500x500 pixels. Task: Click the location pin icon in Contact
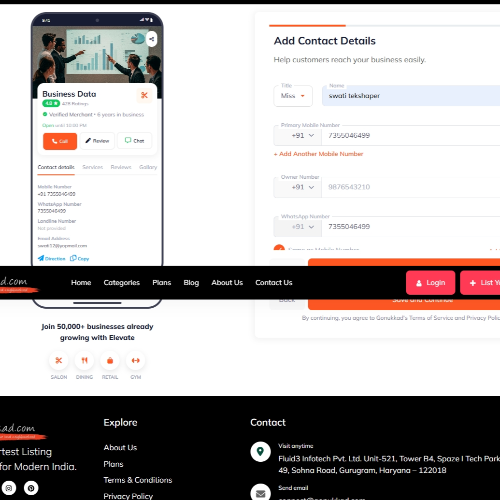point(260,452)
